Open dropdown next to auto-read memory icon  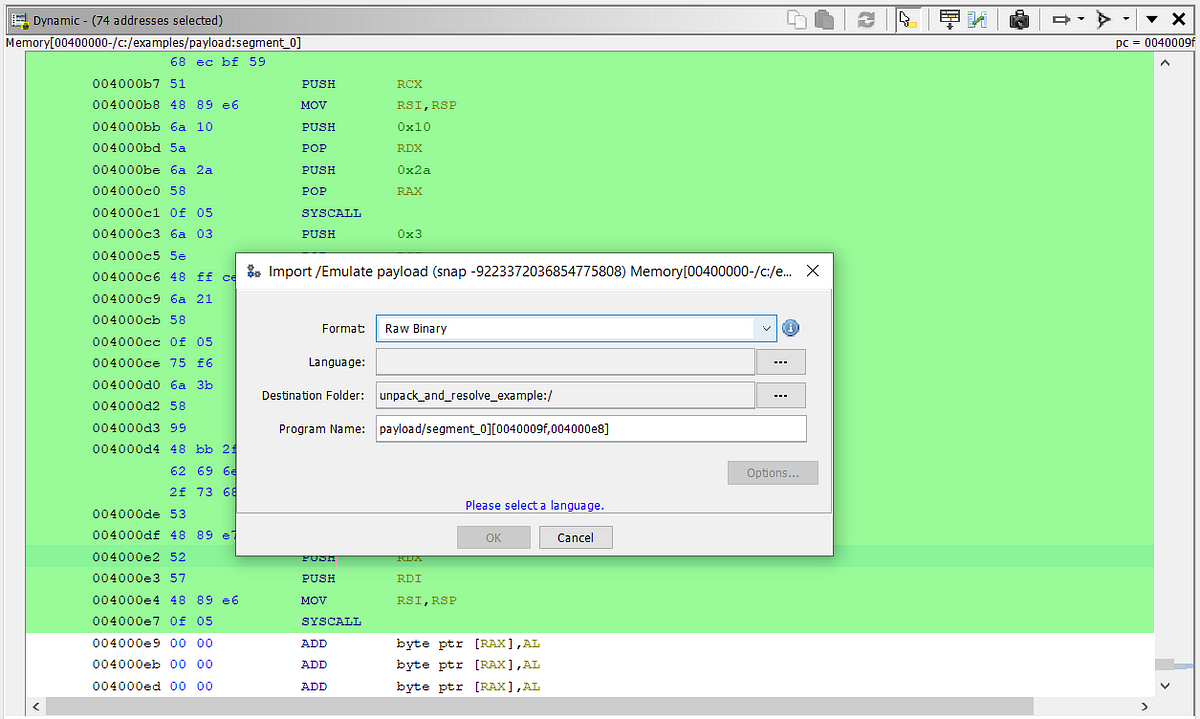pyautogui.click(x=1126, y=20)
